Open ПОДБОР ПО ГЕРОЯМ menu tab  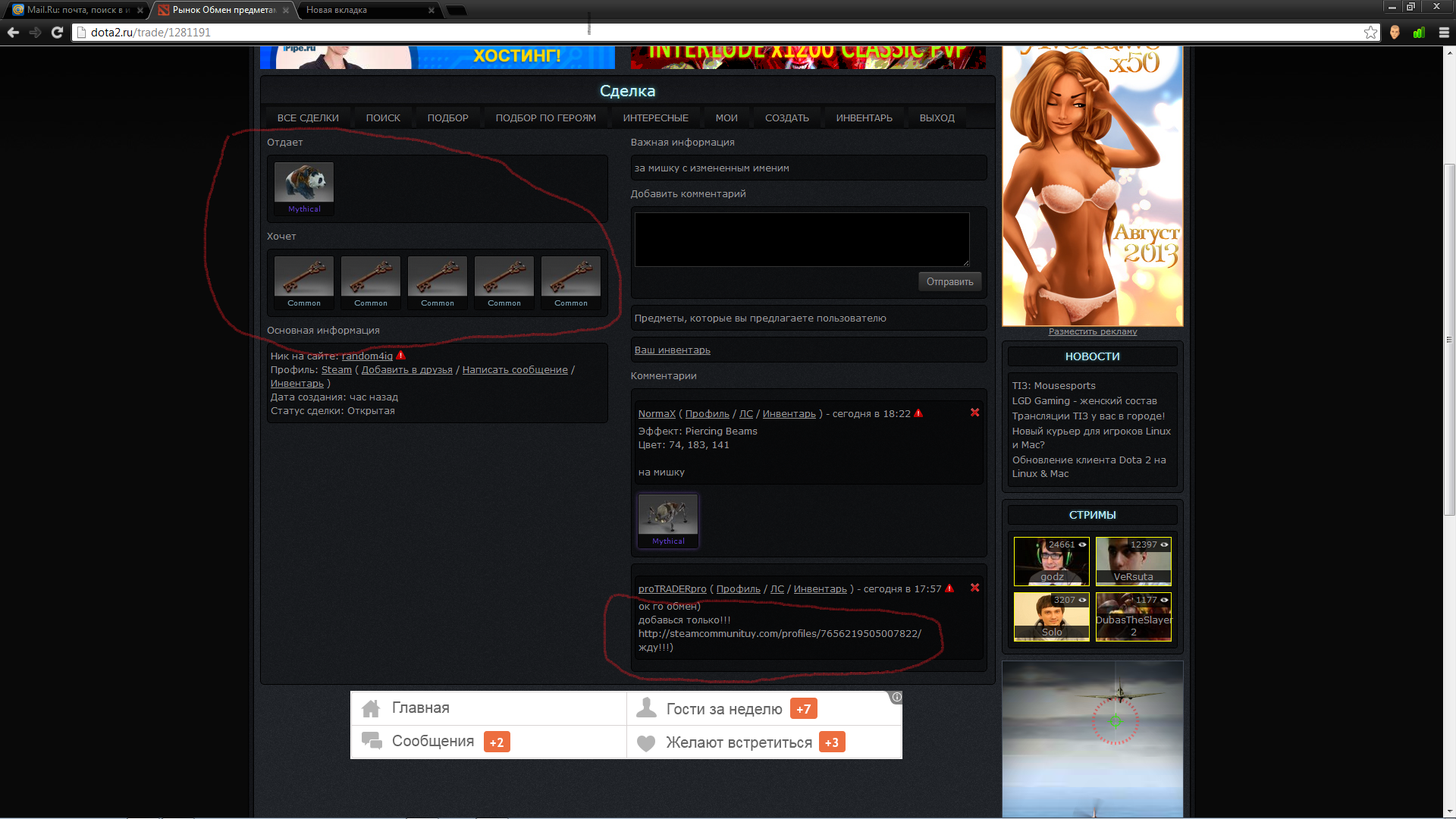tap(545, 118)
